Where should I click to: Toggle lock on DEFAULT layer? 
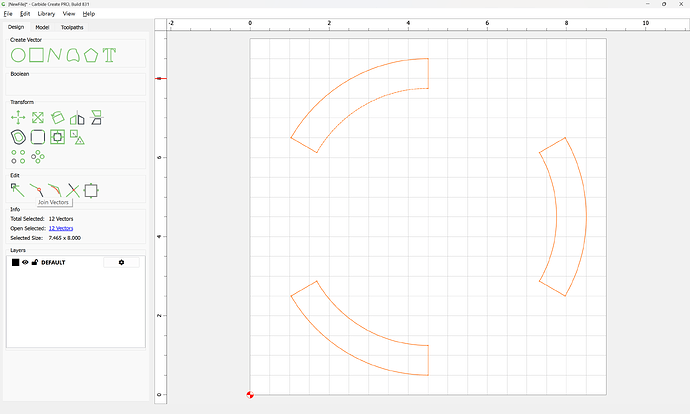pos(34,262)
